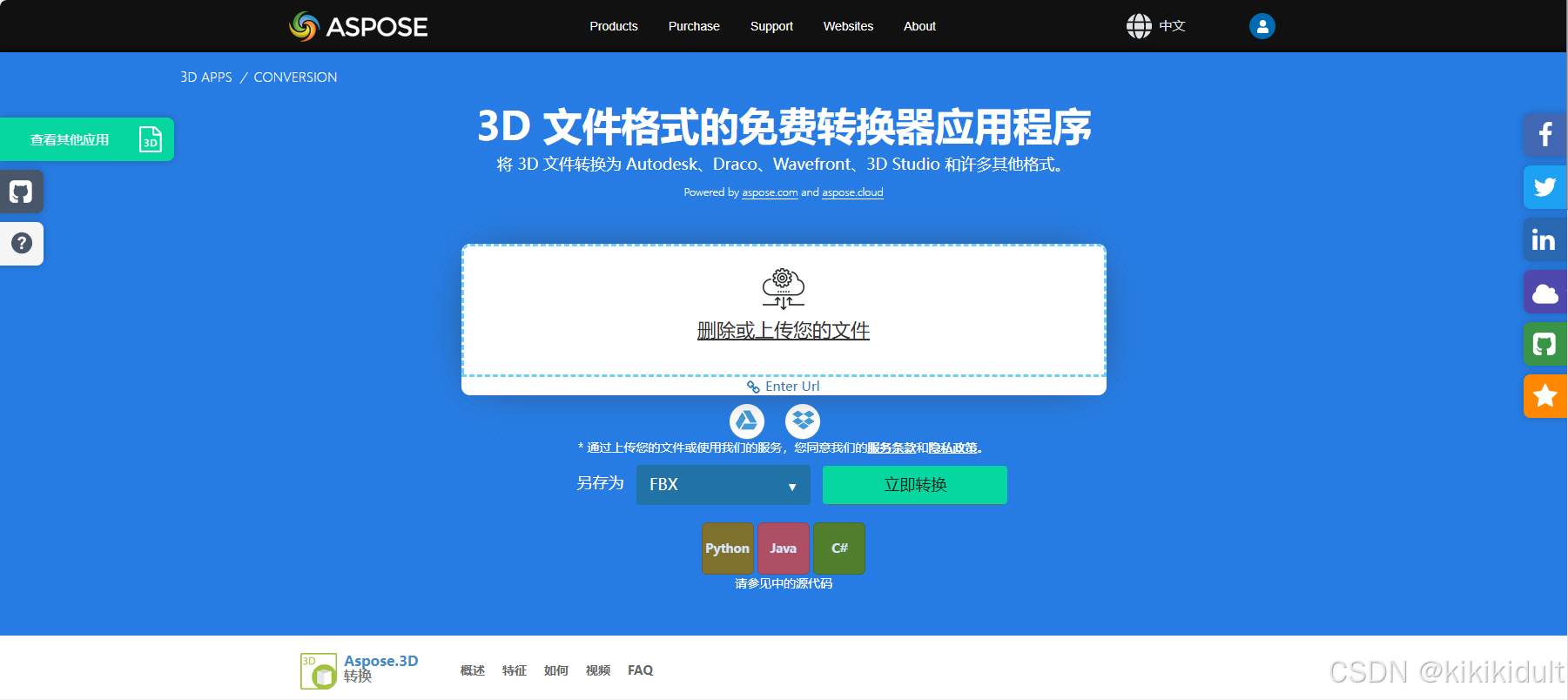Open the Support menu
The height and width of the screenshot is (700, 1568).
click(771, 26)
